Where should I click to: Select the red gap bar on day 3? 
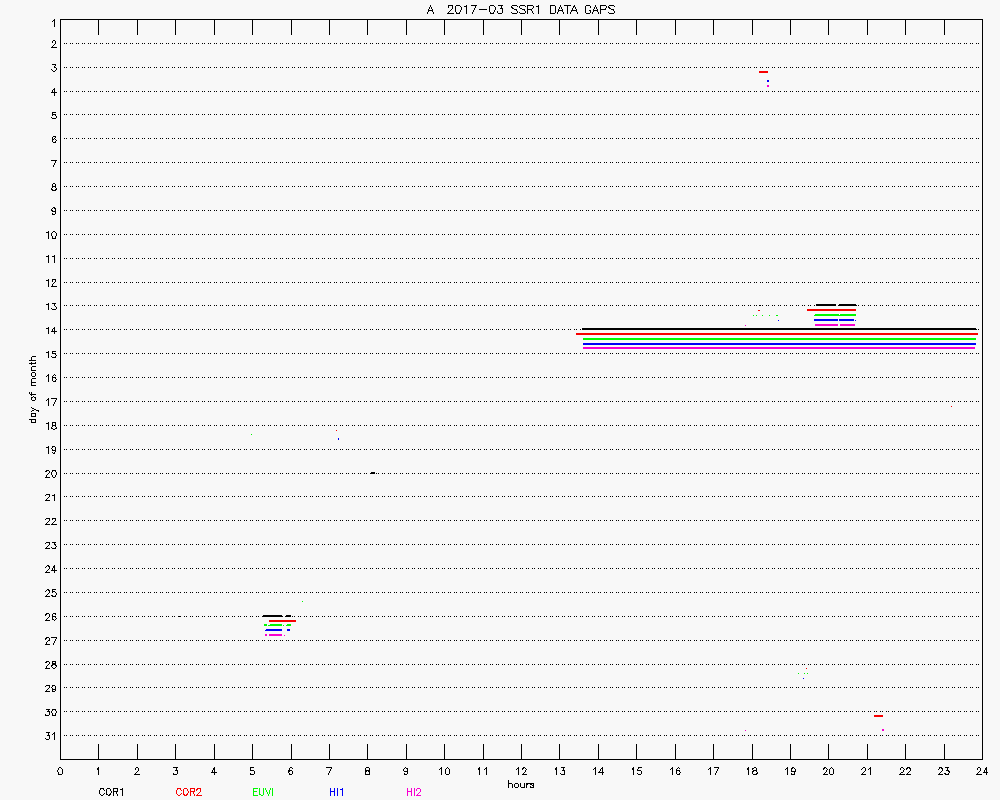tap(763, 72)
